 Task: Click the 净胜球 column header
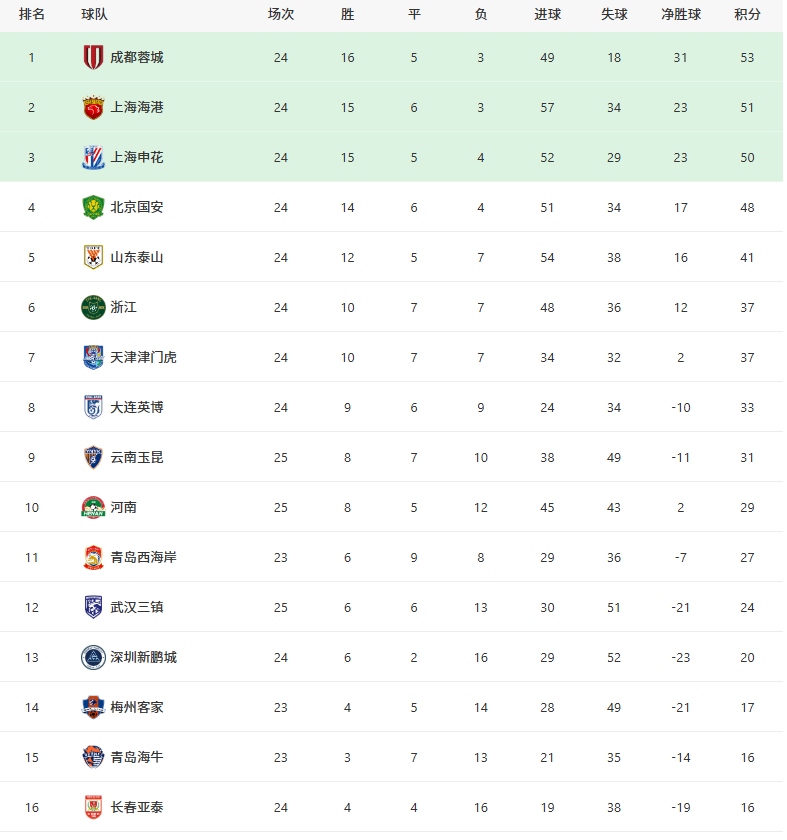681,14
